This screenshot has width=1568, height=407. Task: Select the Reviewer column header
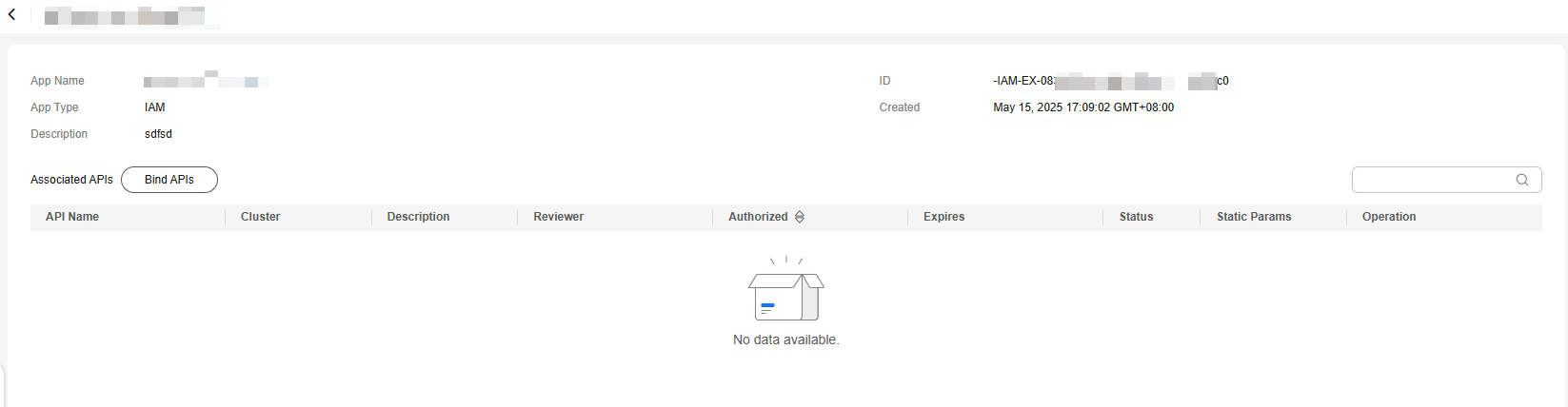(x=558, y=217)
